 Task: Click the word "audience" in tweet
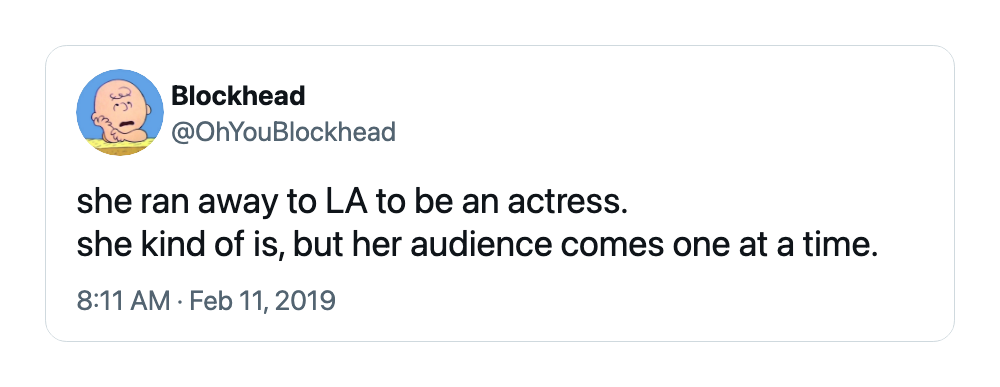tap(481, 245)
